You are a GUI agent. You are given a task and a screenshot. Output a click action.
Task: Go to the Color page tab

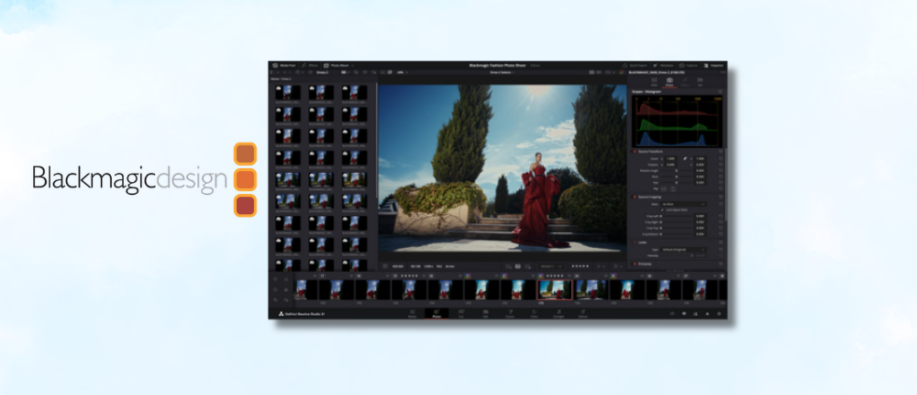point(534,313)
